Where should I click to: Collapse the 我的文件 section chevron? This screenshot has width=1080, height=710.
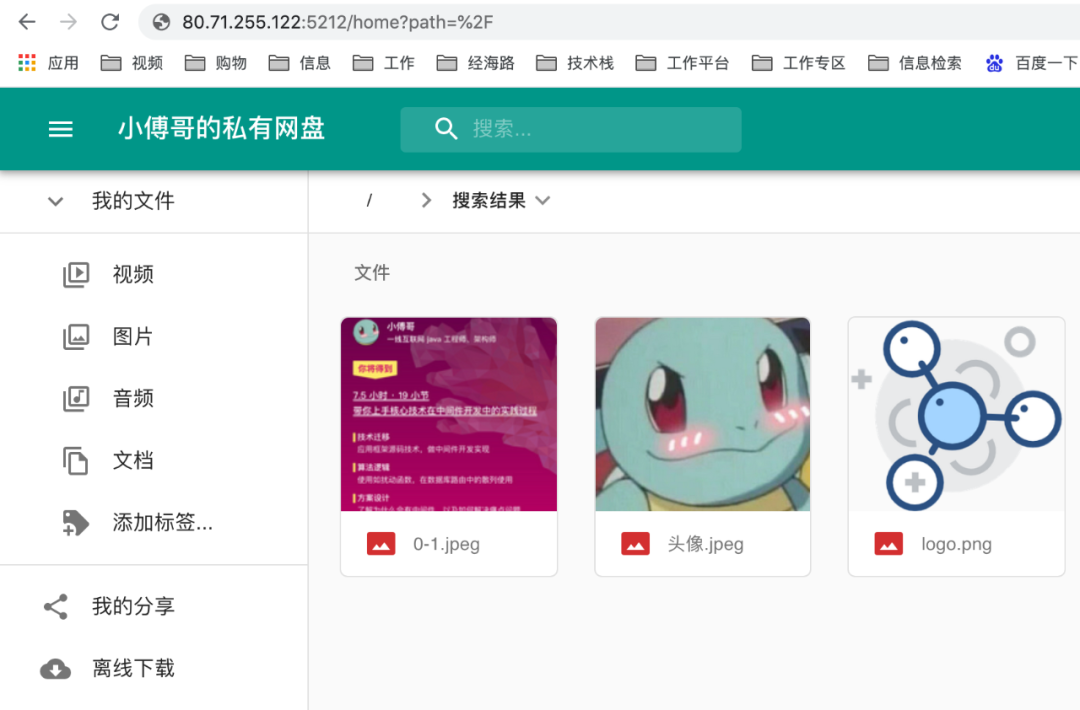tap(56, 201)
